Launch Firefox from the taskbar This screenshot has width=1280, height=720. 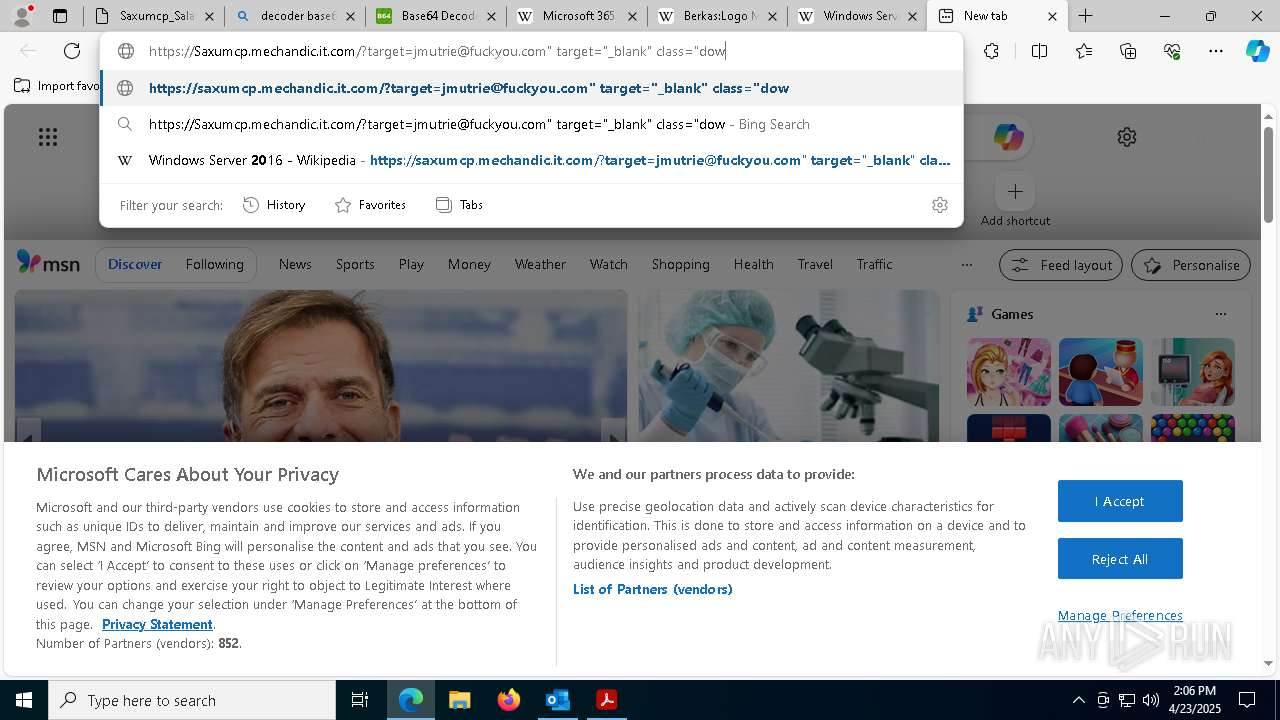coord(509,700)
